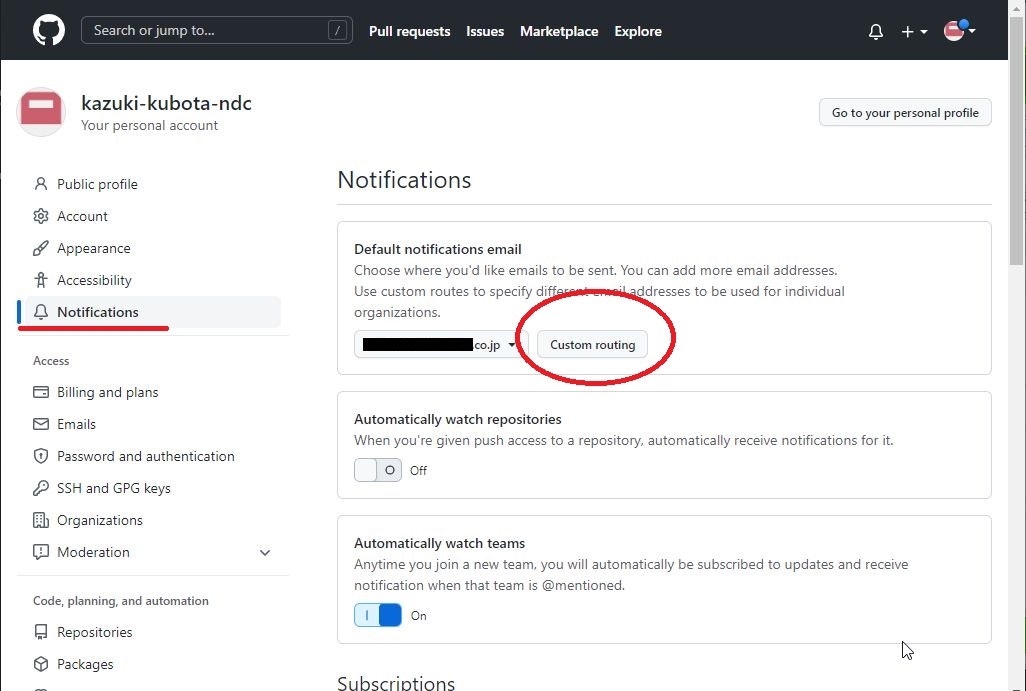Open Marketplace in top navigation
The width and height of the screenshot is (1026, 691).
coord(559,31)
